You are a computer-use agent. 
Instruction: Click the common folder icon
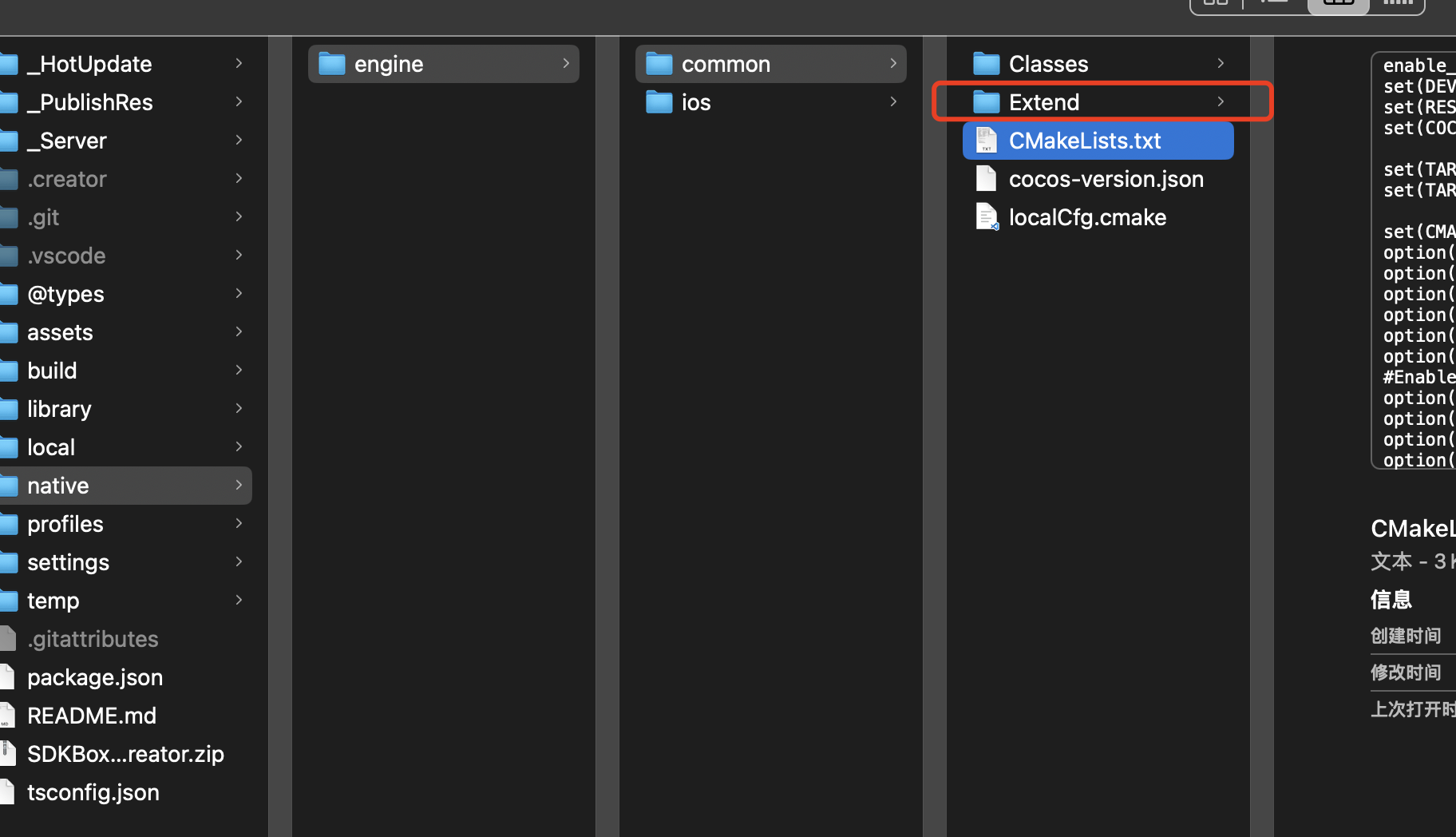(659, 63)
